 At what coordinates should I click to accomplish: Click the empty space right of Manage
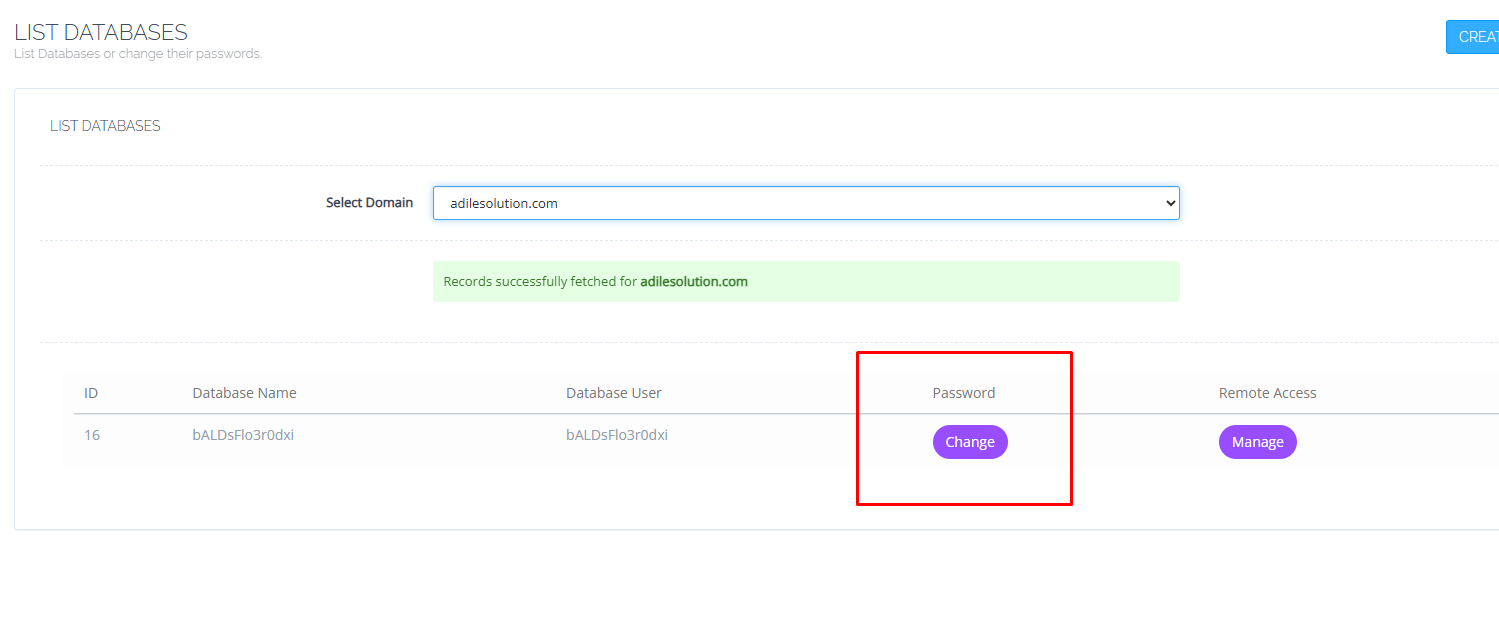(x=1400, y=442)
